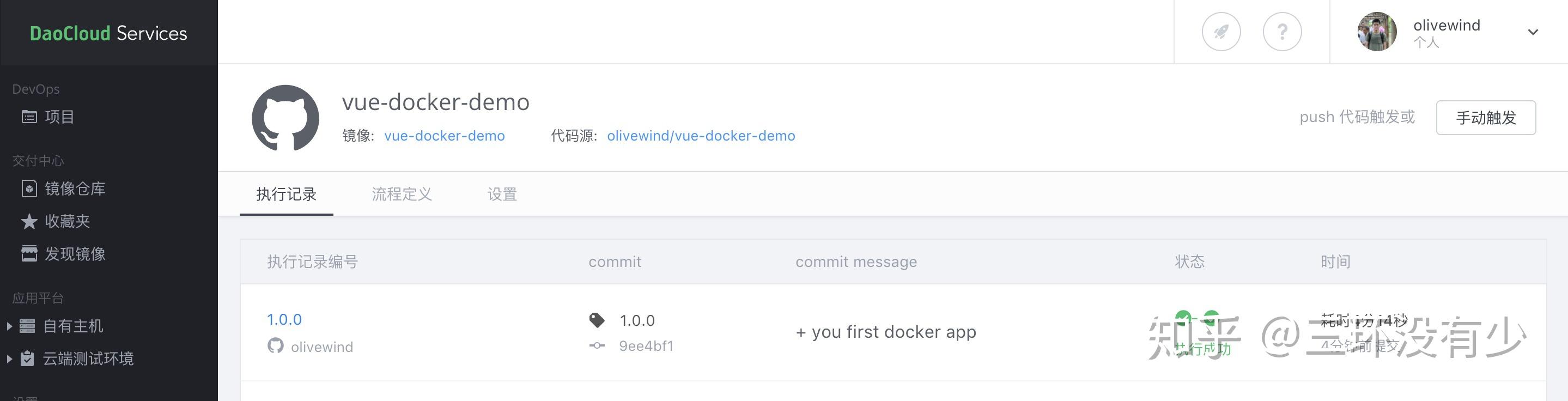This screenshot has height=401, width=1568.
Task: Click the tag icon next to 1.0.0
Action: (x=597, y=320)
